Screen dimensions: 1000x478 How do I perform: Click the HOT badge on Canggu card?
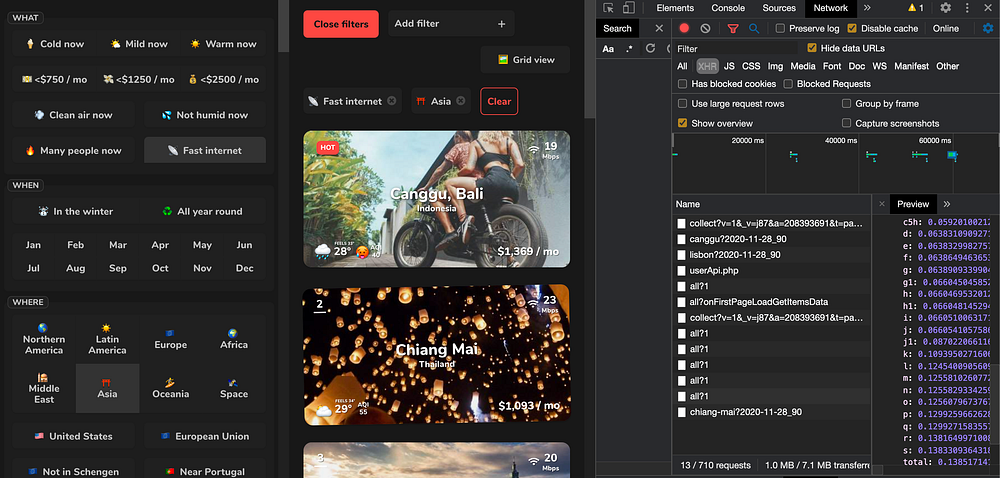(x=327, y=147)
